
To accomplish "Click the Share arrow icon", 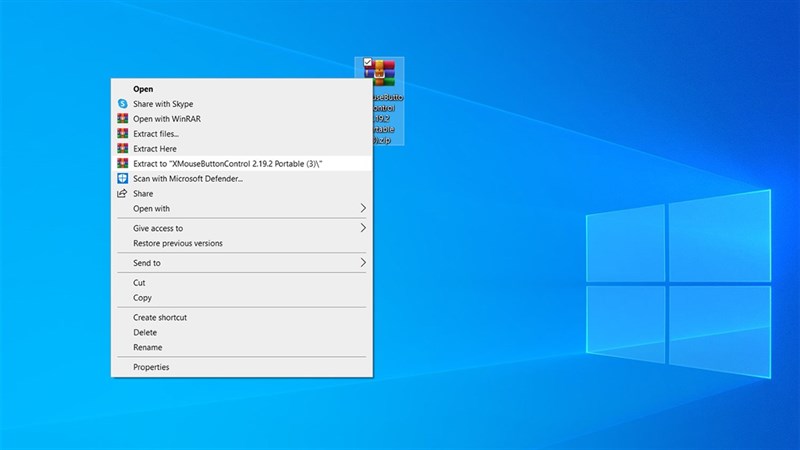I will point(122,194).
